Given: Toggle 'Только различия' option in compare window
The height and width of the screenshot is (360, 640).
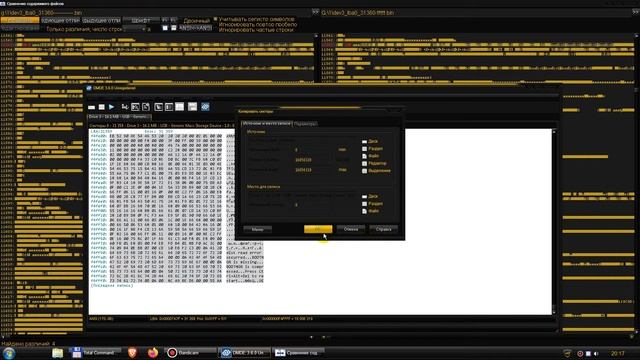Looking at the screenshot, I should point(84,29).
